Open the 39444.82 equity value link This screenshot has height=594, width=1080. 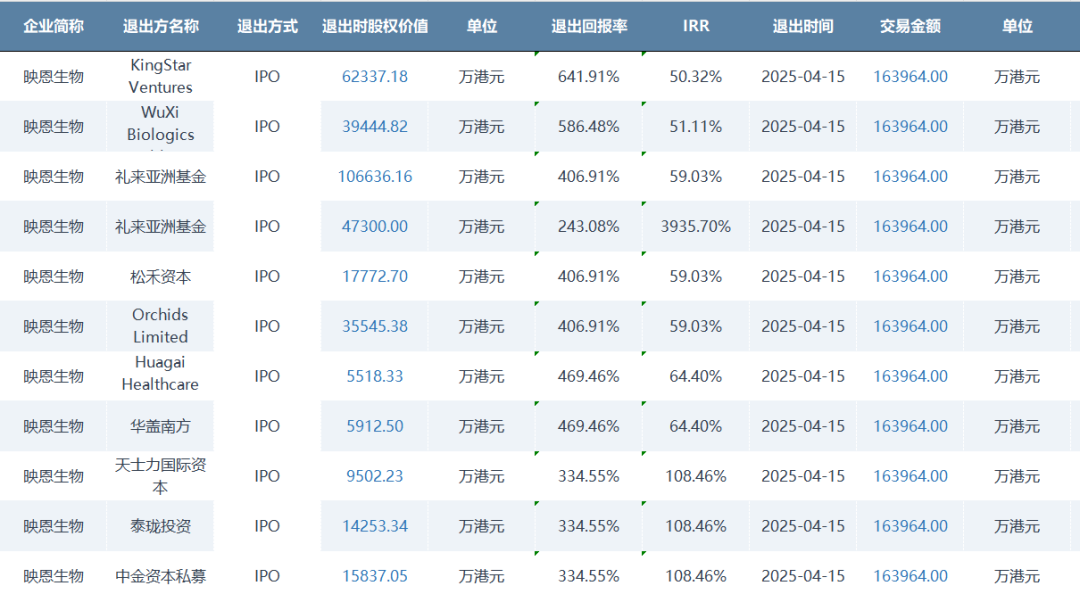point(375,127)
